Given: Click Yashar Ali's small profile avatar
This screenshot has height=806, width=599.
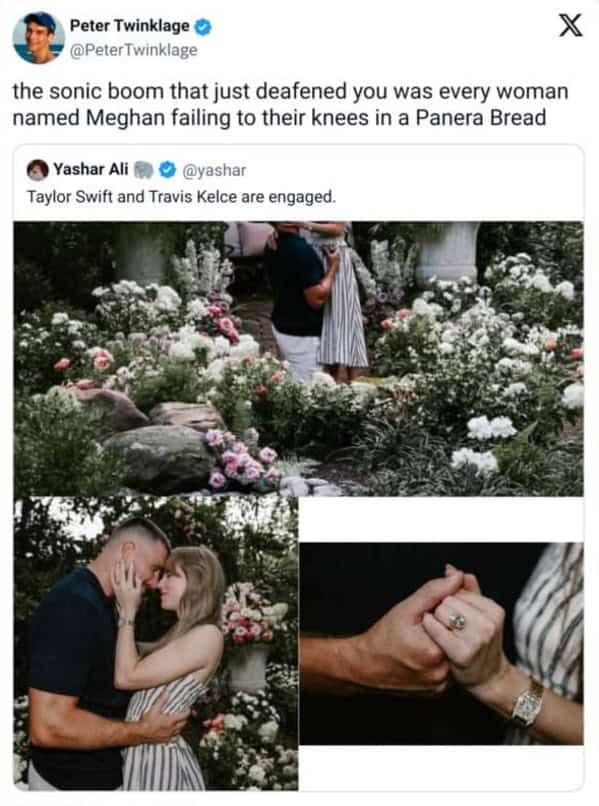Looking at the screenshot, I should coord(37,170).
